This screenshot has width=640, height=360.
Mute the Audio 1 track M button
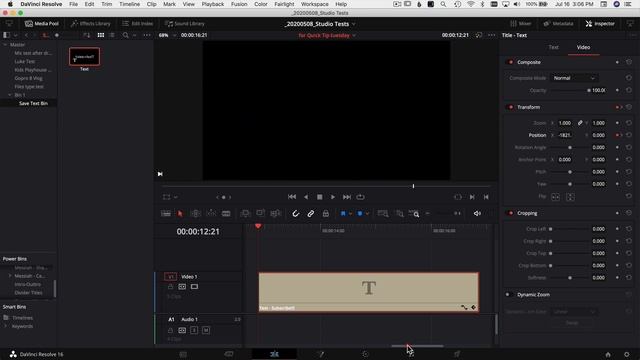click(206, 330)
